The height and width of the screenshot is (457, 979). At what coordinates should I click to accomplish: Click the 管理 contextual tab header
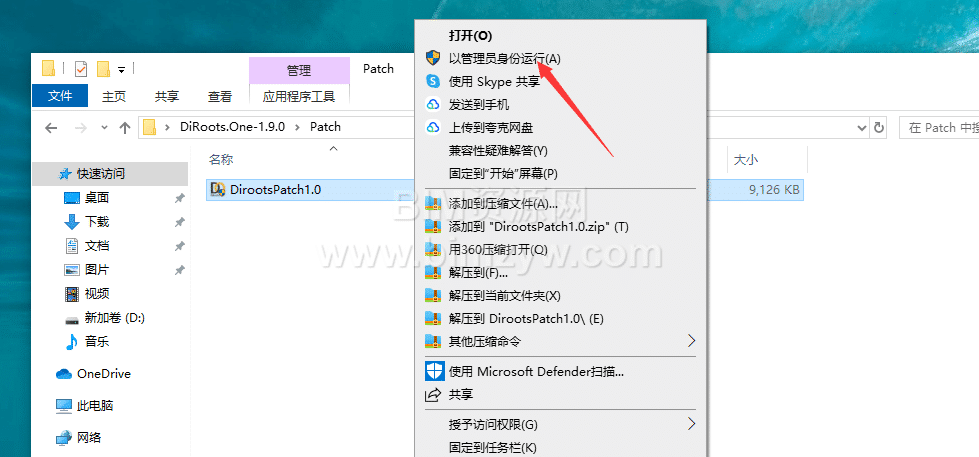[x=299, y=71]
